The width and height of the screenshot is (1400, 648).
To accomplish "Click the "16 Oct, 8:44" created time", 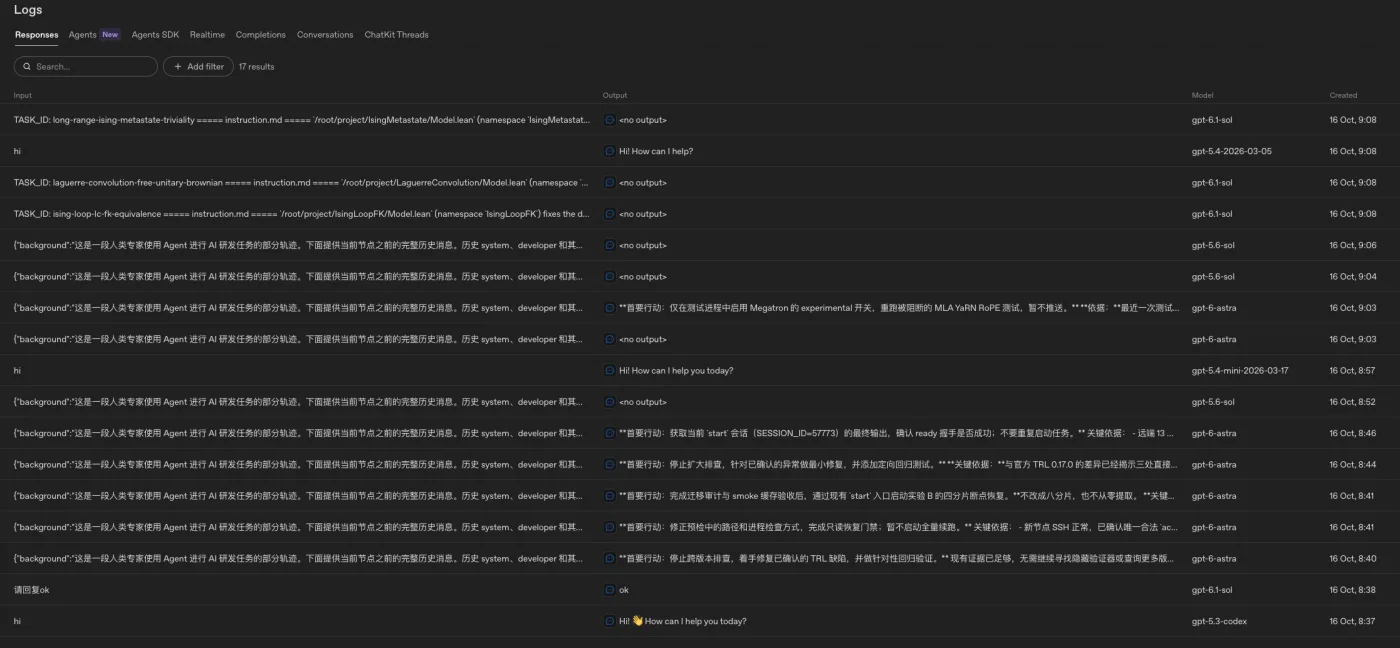I will pyautogui.click(x=1353, y=465).
